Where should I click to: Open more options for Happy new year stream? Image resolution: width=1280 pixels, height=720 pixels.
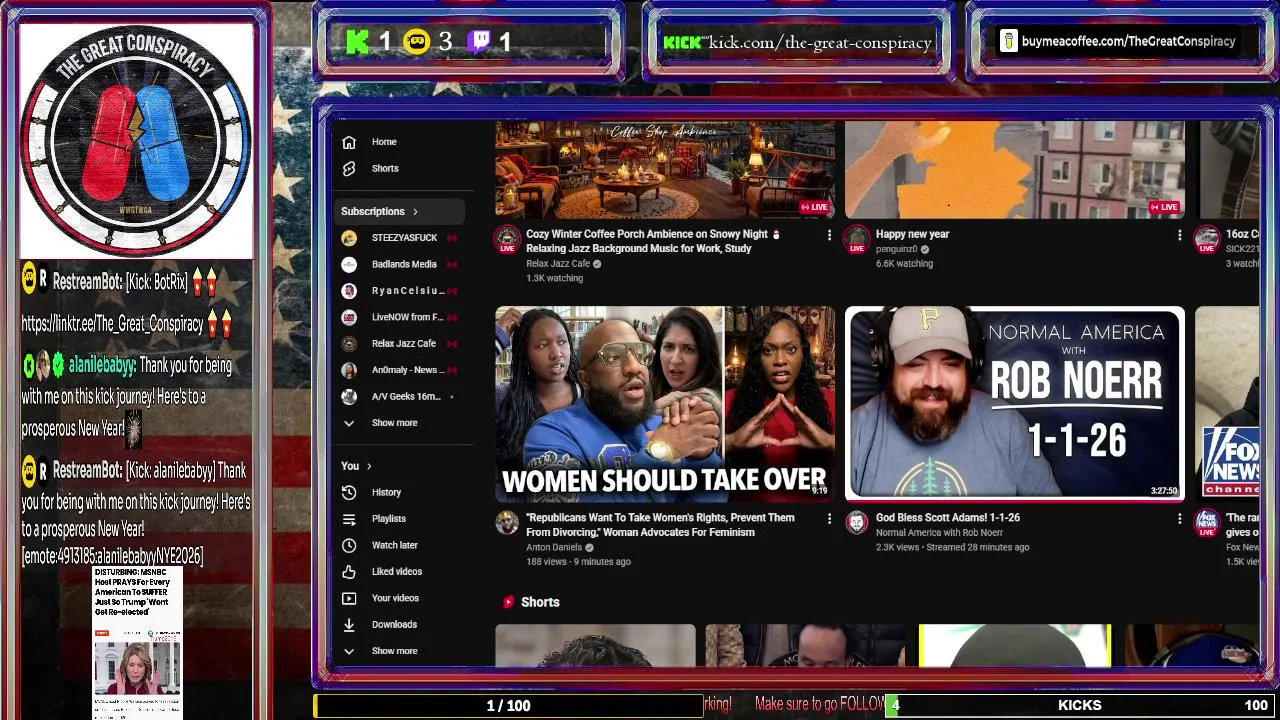click(1179, 235)
